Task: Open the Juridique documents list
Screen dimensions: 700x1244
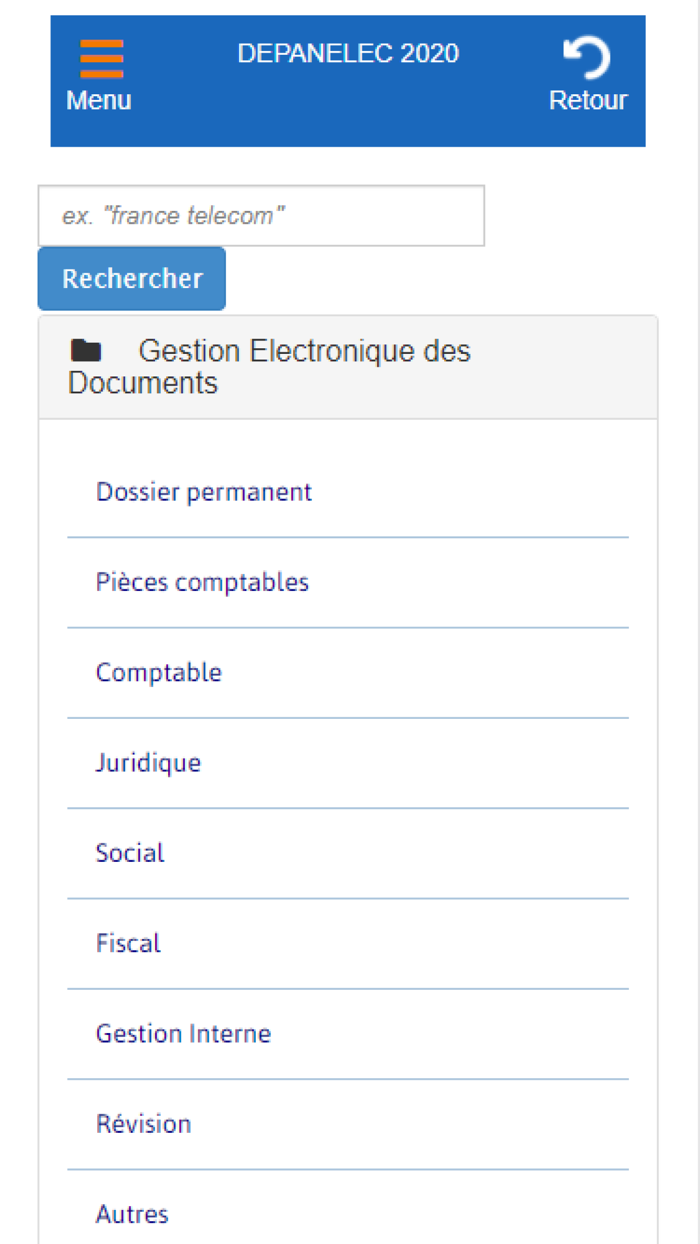Action: pos(148,762)
